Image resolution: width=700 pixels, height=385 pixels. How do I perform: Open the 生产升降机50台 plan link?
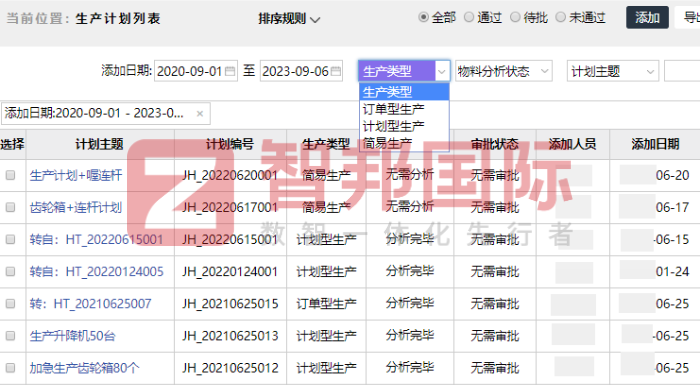tap(72, 336)
